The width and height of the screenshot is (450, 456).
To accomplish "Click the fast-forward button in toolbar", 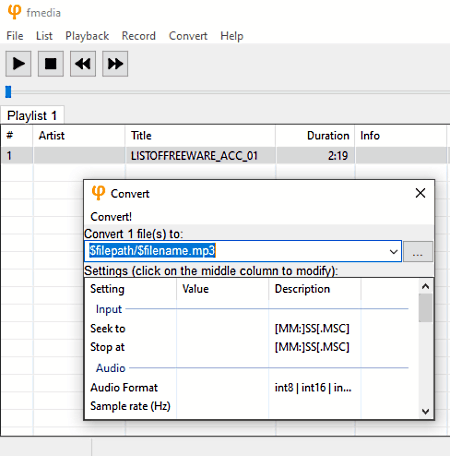I will 115,64.
